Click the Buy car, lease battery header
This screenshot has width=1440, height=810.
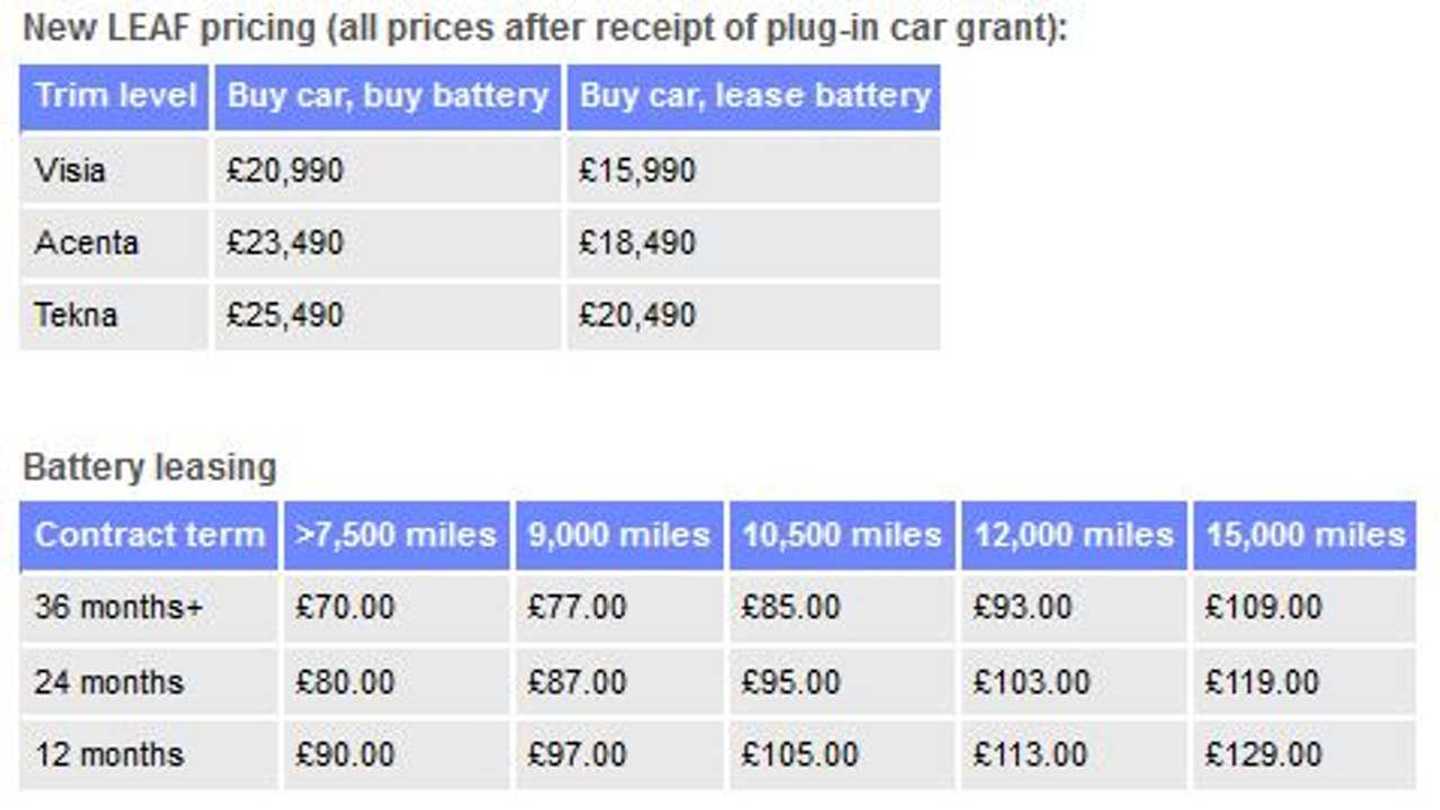pos(754,96)
